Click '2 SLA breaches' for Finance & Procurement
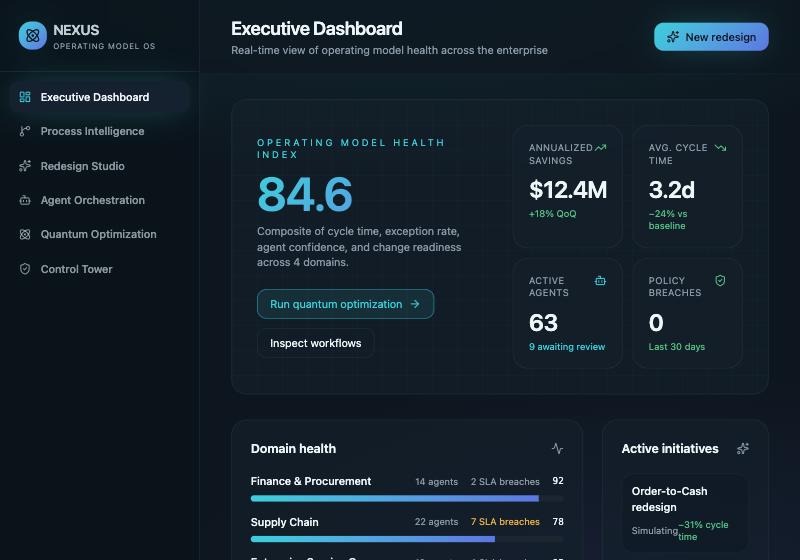Image resolution: width=800 pixels, height=560 pixels. pos(505,481)
